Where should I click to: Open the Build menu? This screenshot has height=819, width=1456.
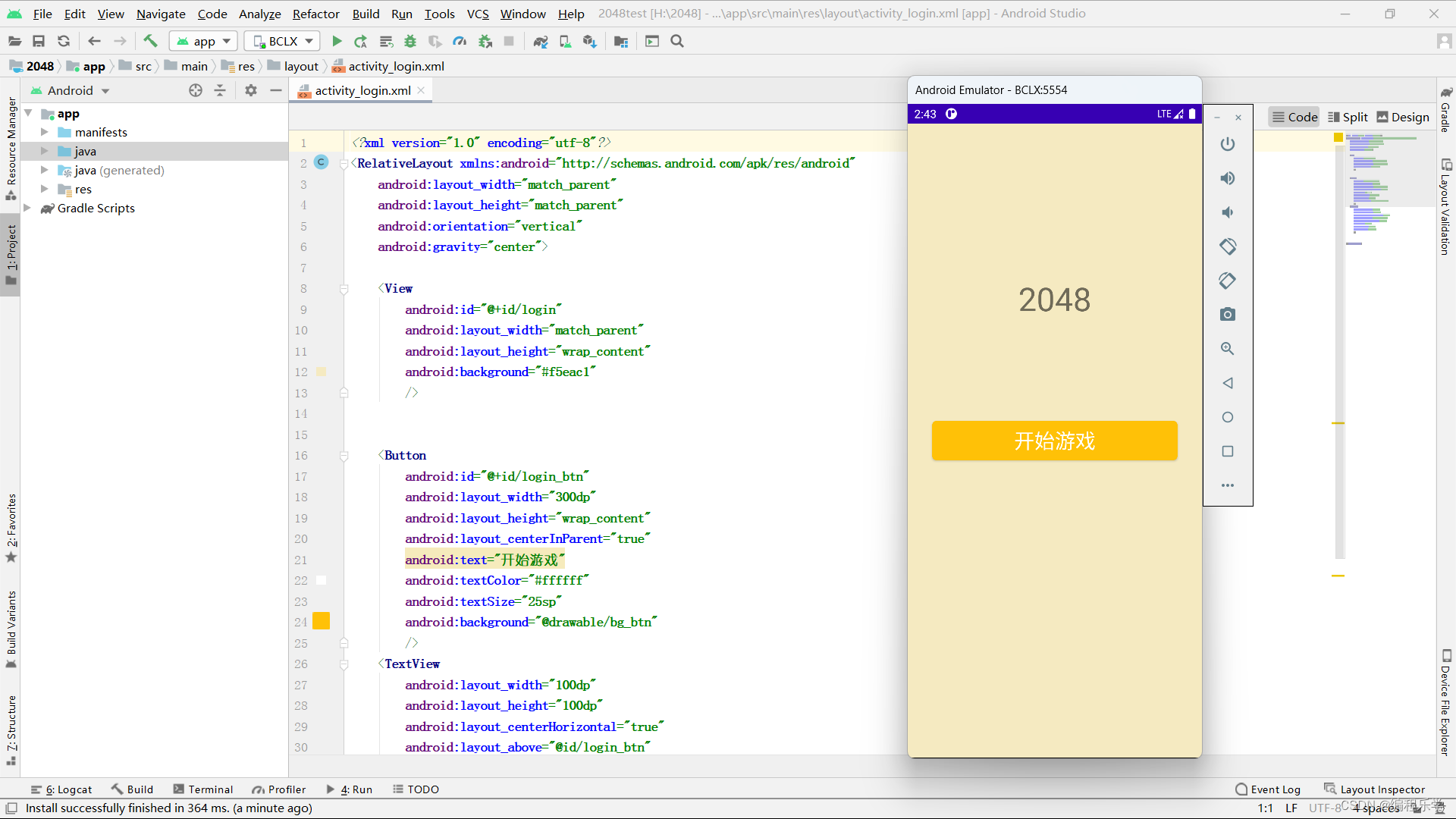point(365,14)
